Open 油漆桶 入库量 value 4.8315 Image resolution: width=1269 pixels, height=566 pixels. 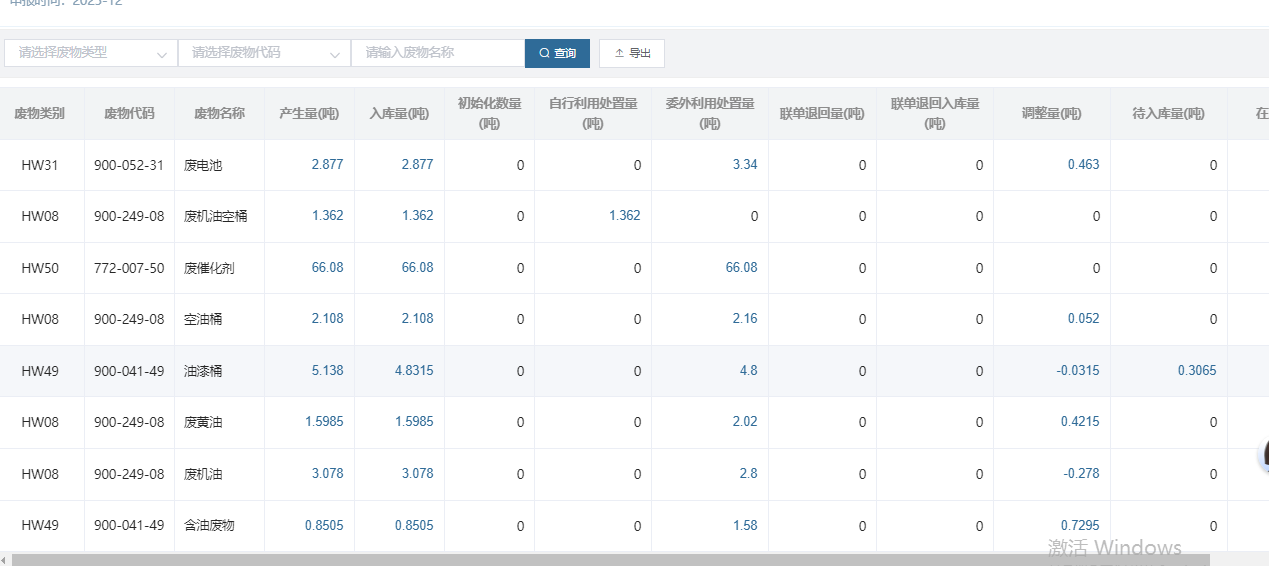pyautogui.click(x=413, y=371)
